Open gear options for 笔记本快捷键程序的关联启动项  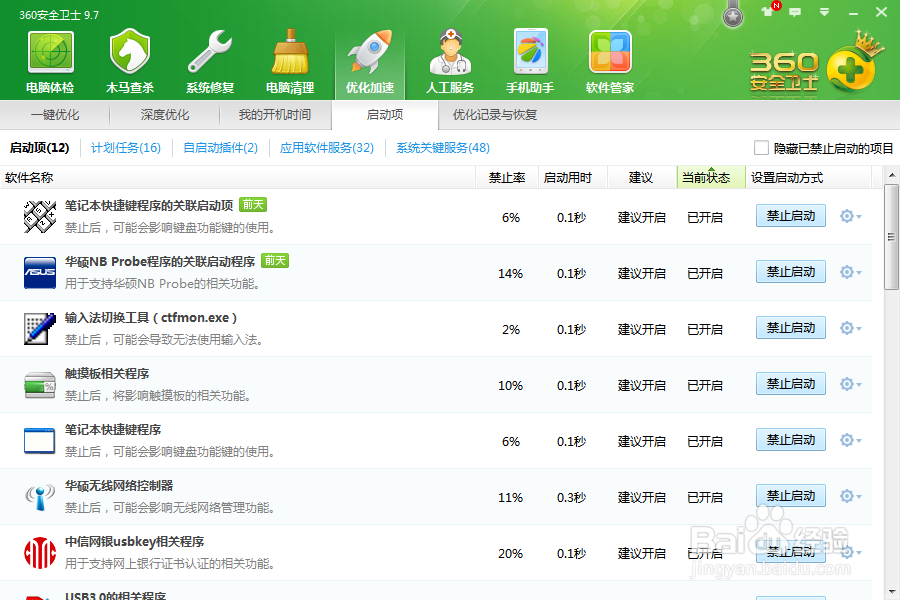851,216
